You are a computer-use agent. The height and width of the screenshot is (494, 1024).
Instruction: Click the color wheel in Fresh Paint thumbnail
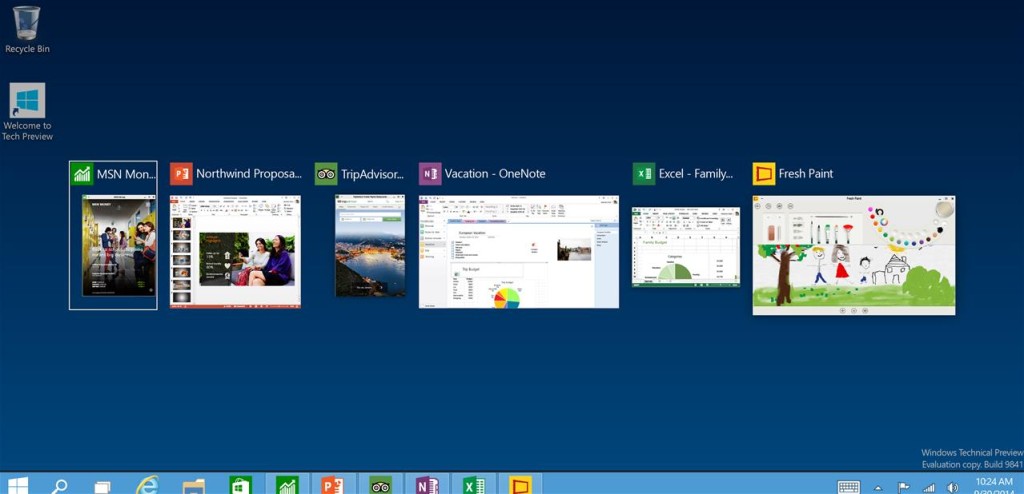coord(882,221)
